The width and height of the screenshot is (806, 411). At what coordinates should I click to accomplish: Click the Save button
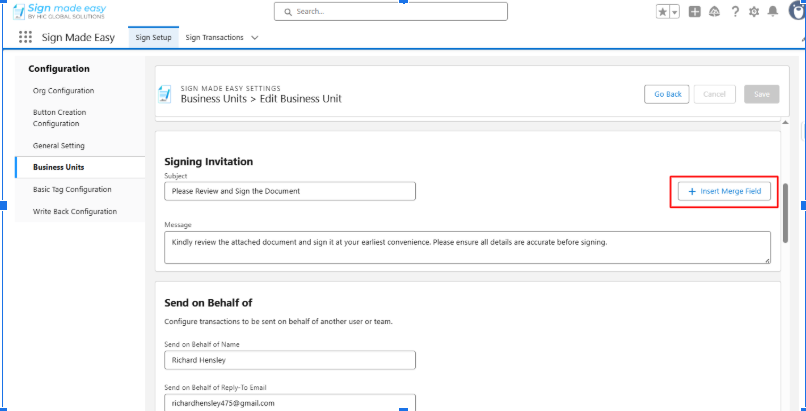[x=761, y=94]
